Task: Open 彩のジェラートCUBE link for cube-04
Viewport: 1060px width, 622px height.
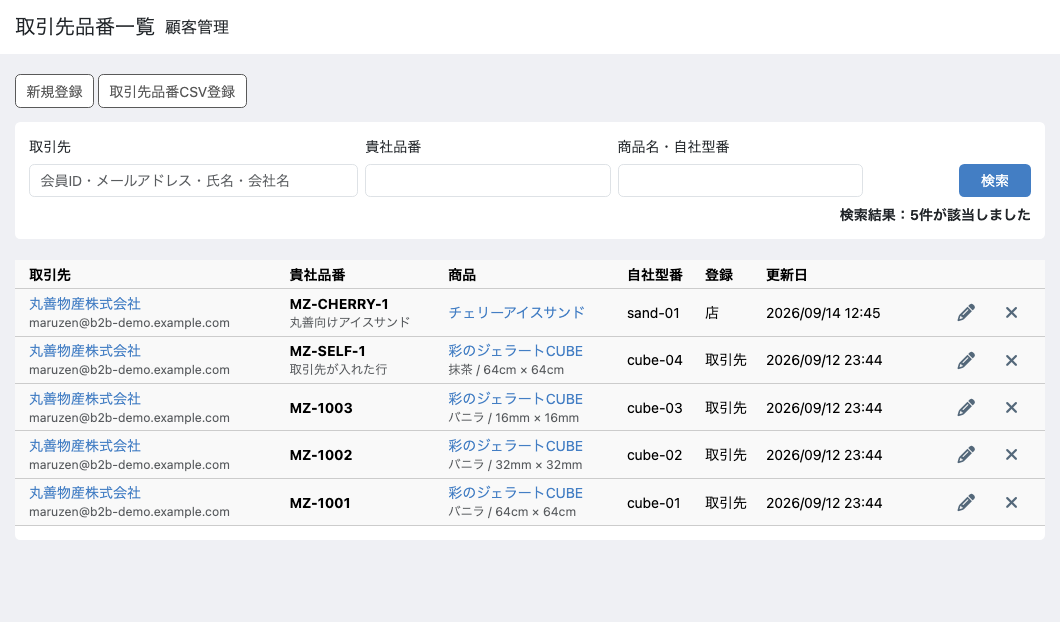Action: click(x=515, y=351)
